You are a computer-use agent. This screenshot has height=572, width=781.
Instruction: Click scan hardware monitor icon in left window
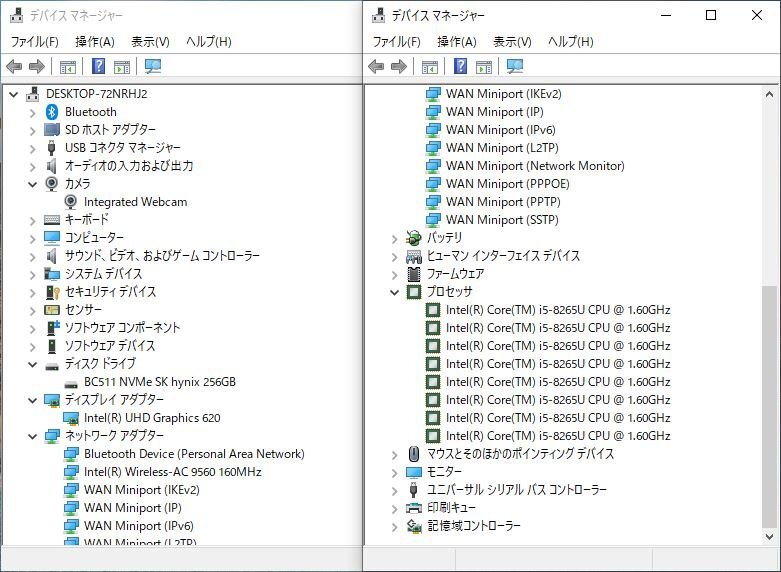tap(153, 66)
